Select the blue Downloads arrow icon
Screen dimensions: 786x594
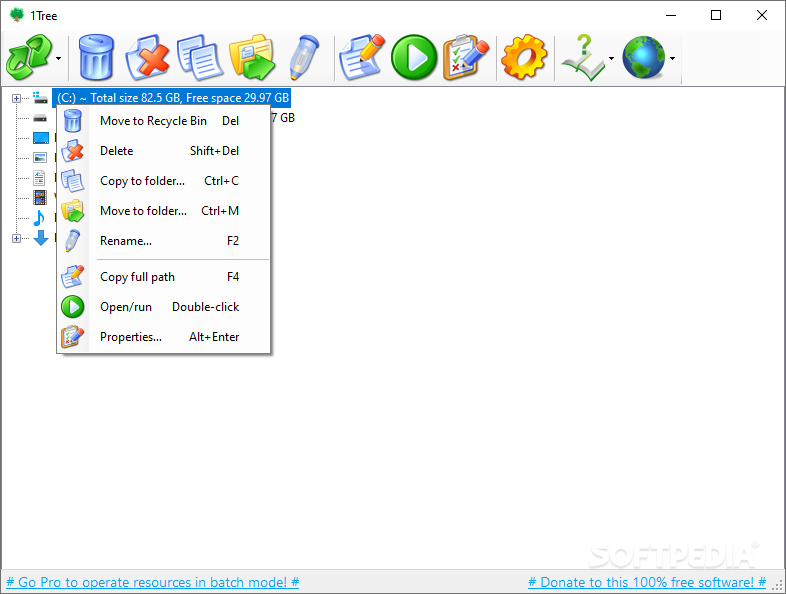[x=41, y=238]
